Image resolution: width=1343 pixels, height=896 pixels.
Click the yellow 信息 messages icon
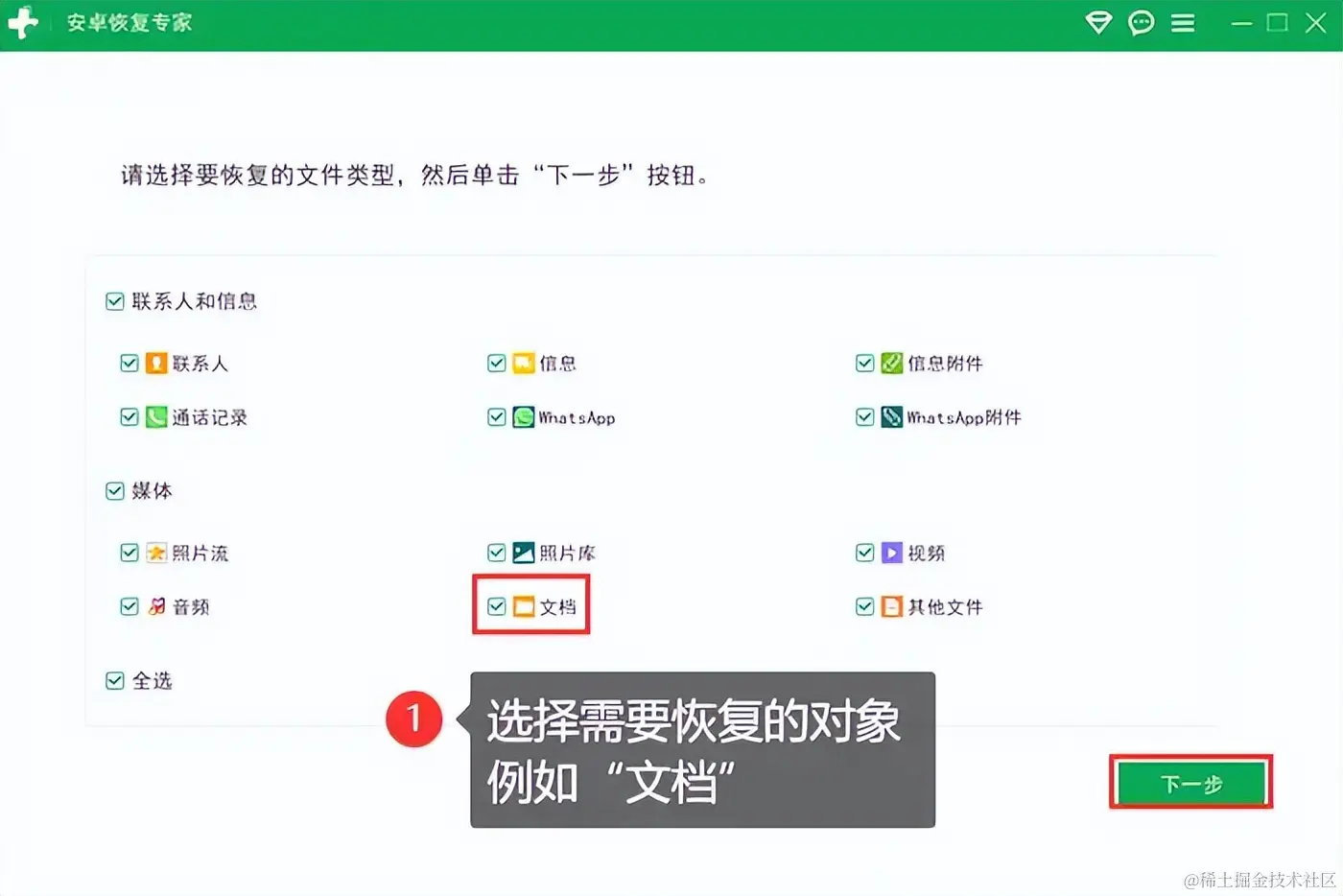(x=523, y=364)
